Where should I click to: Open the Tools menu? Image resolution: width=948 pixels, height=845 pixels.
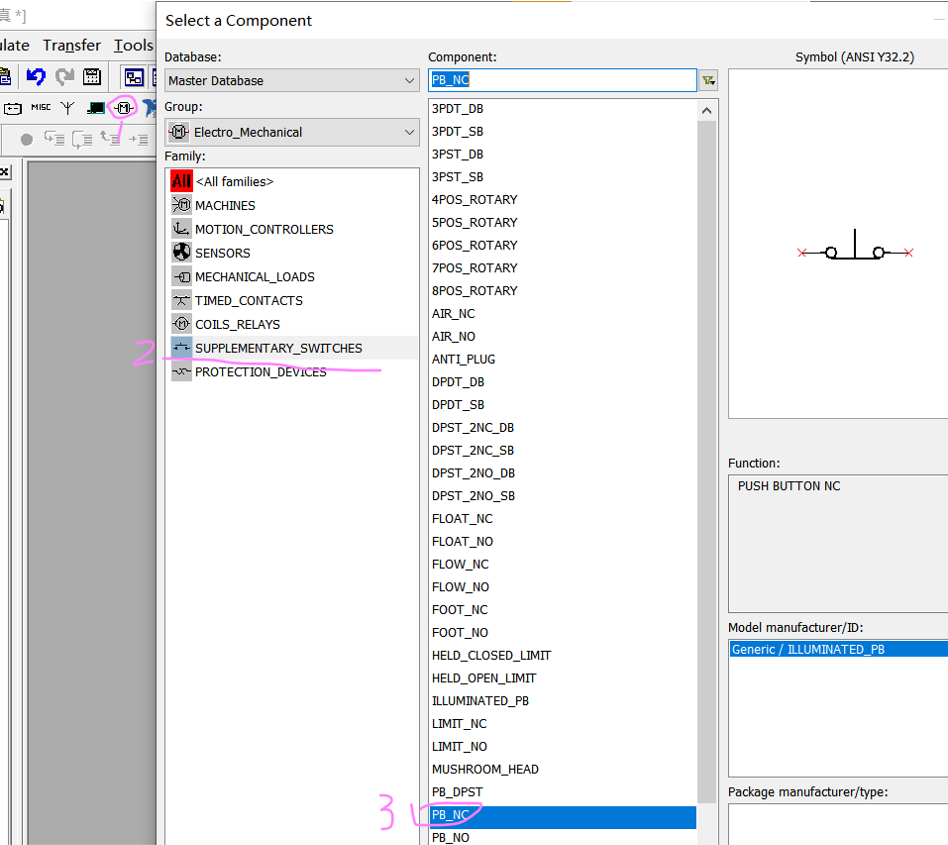[134, 45]
